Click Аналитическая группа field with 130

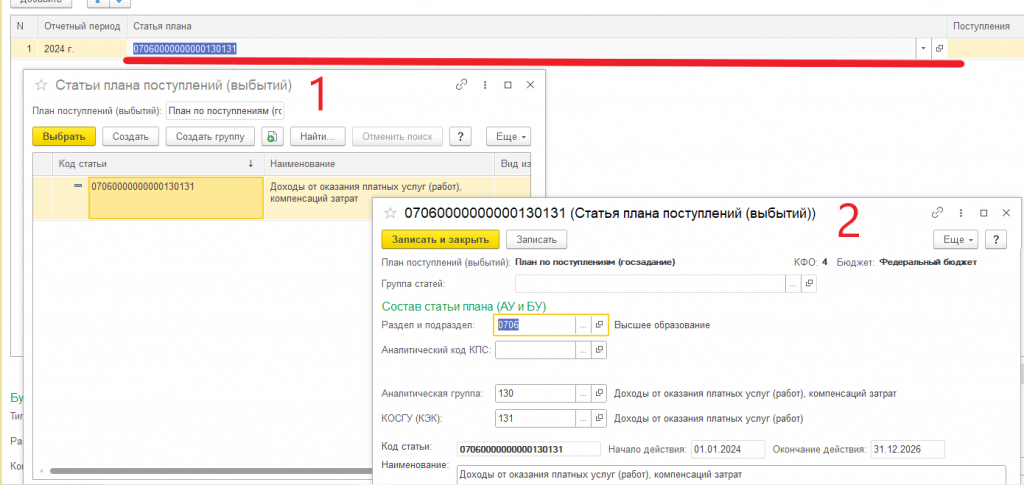536,394
